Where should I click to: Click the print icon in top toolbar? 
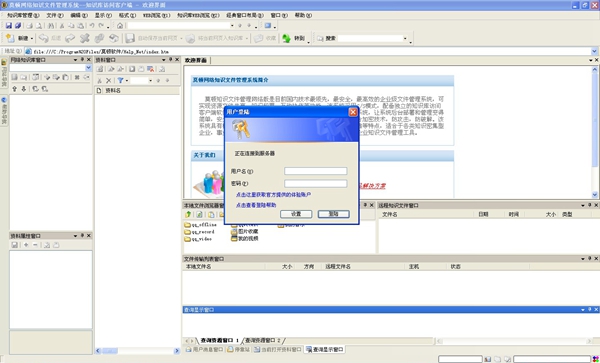click(29, 26)
